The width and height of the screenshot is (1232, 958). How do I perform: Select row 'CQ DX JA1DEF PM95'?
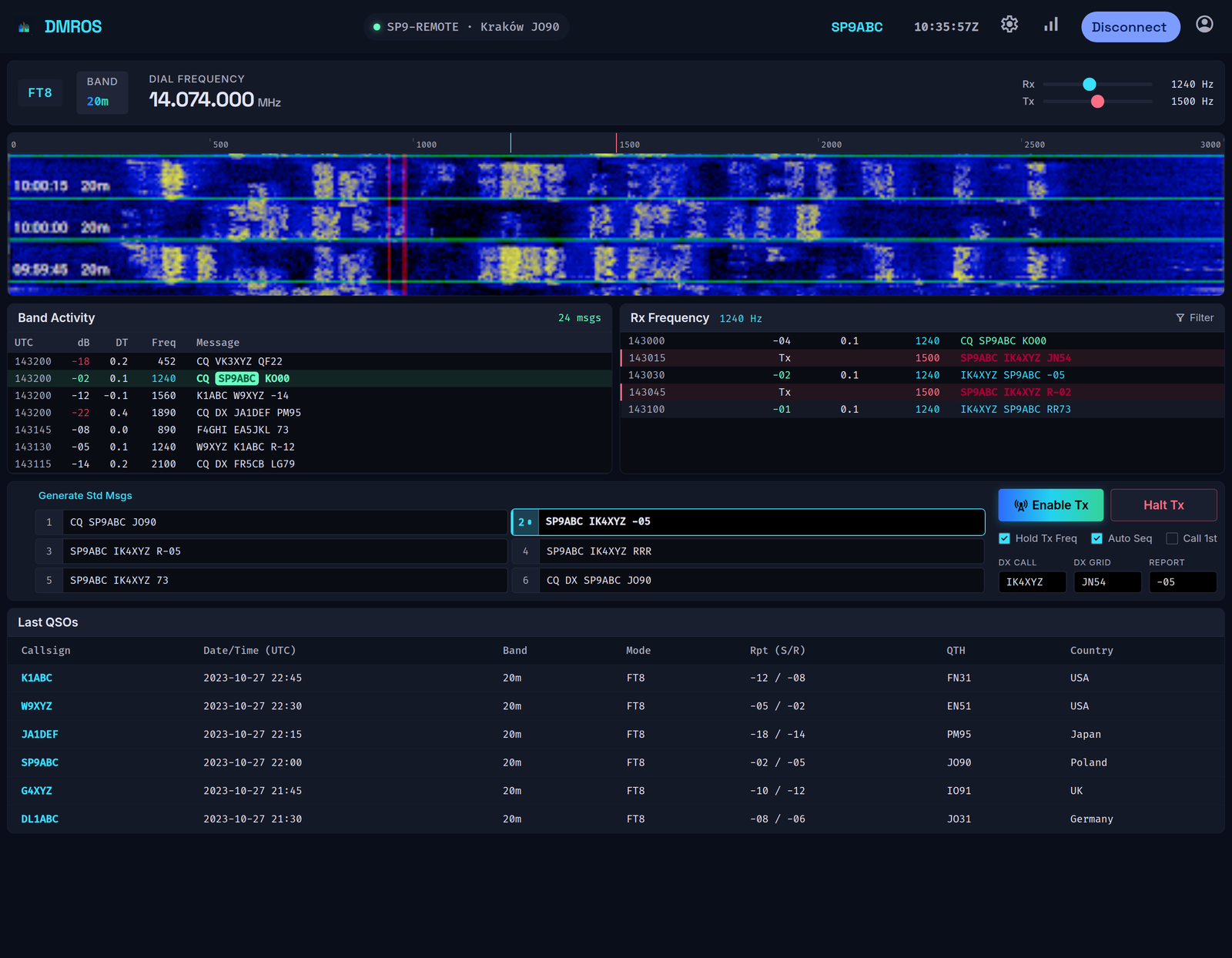pyautogui.click(x=310, y=413)
